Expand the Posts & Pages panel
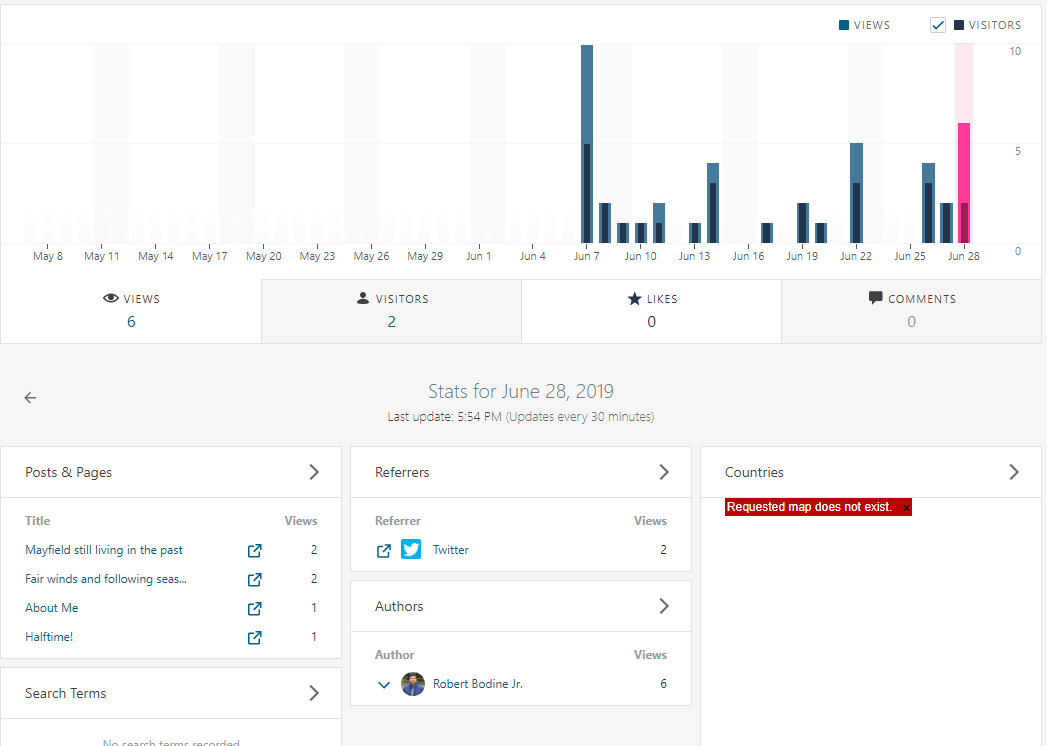1047x746 pixels. point(314,472)
